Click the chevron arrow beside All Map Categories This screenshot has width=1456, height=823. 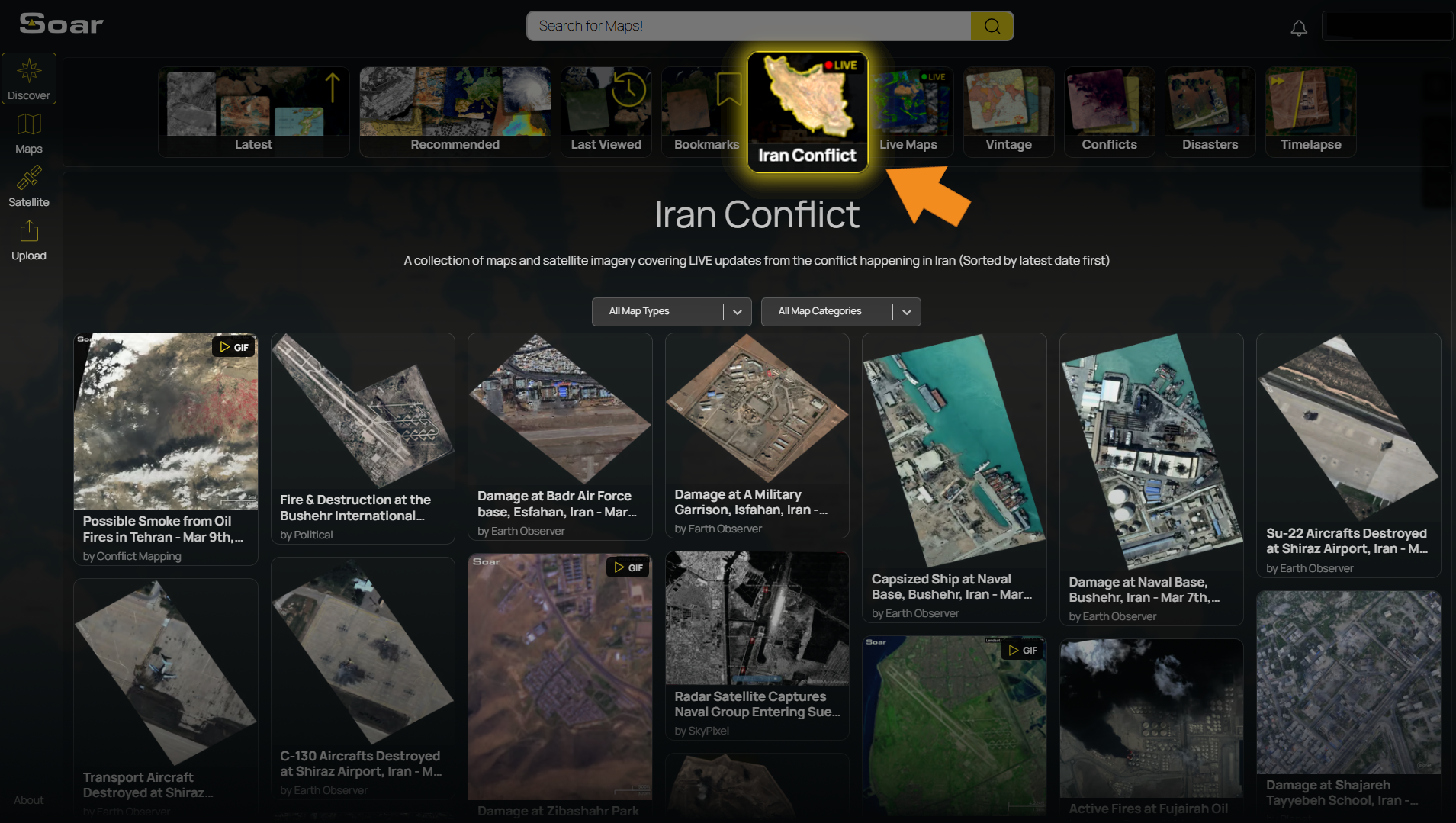[x=907, y=311]
